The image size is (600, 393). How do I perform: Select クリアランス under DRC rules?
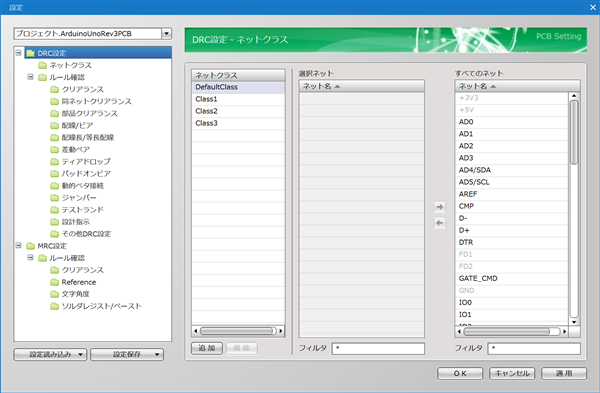point(83,89)
